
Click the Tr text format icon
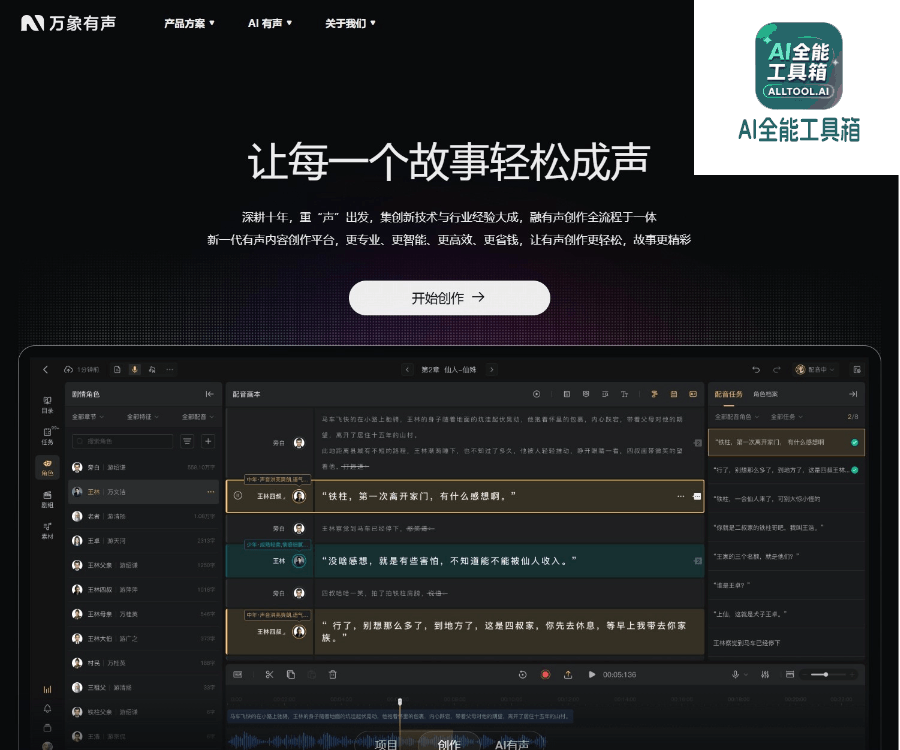[x=624, y=394]
